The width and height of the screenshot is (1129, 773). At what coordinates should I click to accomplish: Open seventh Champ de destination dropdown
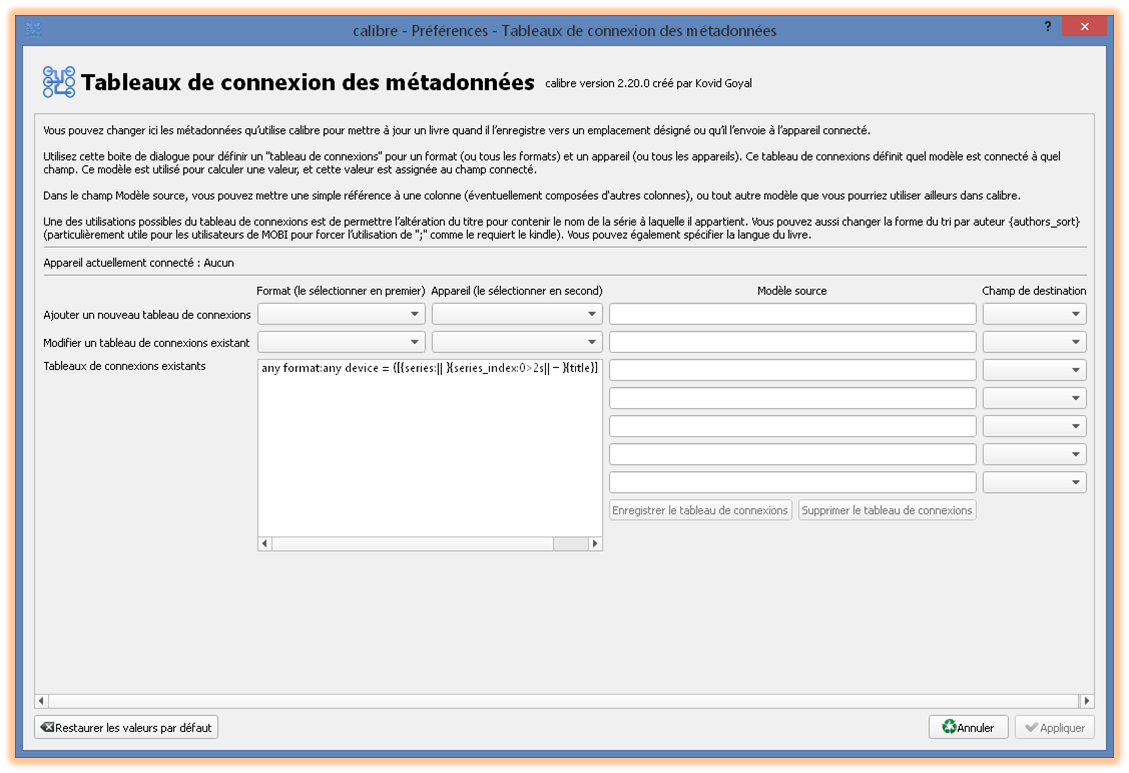tap(1034, 482)
